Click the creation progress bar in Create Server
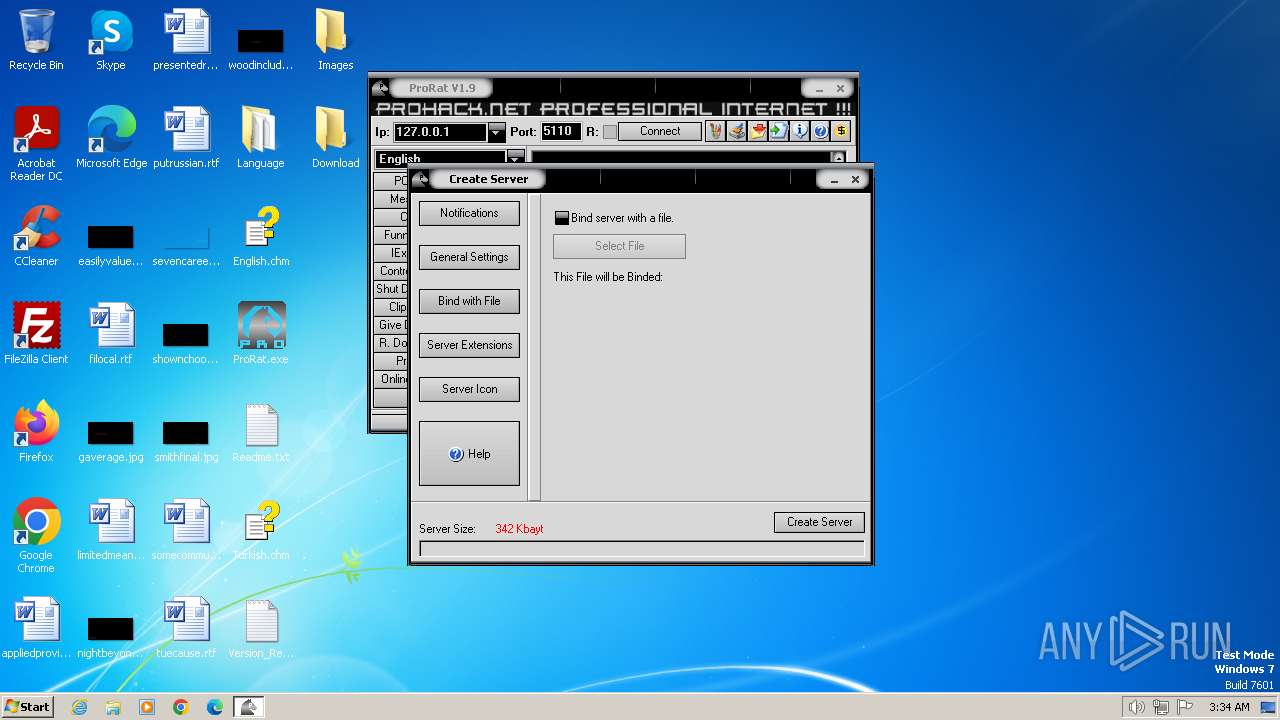 point(642,549)
